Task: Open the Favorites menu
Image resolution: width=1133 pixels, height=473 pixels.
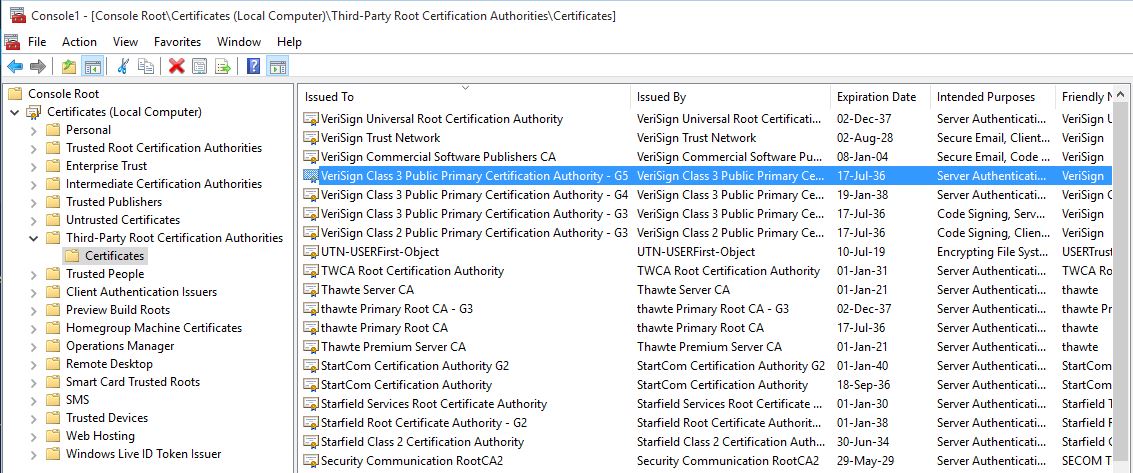Action: (x=177, y=42)
